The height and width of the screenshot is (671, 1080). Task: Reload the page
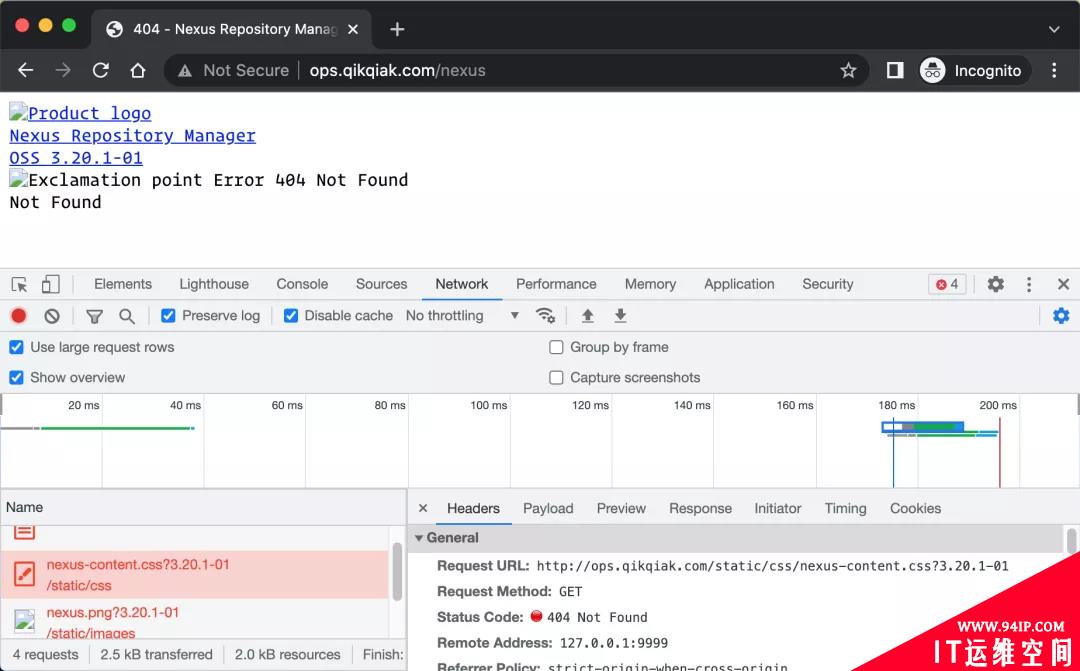101,70
